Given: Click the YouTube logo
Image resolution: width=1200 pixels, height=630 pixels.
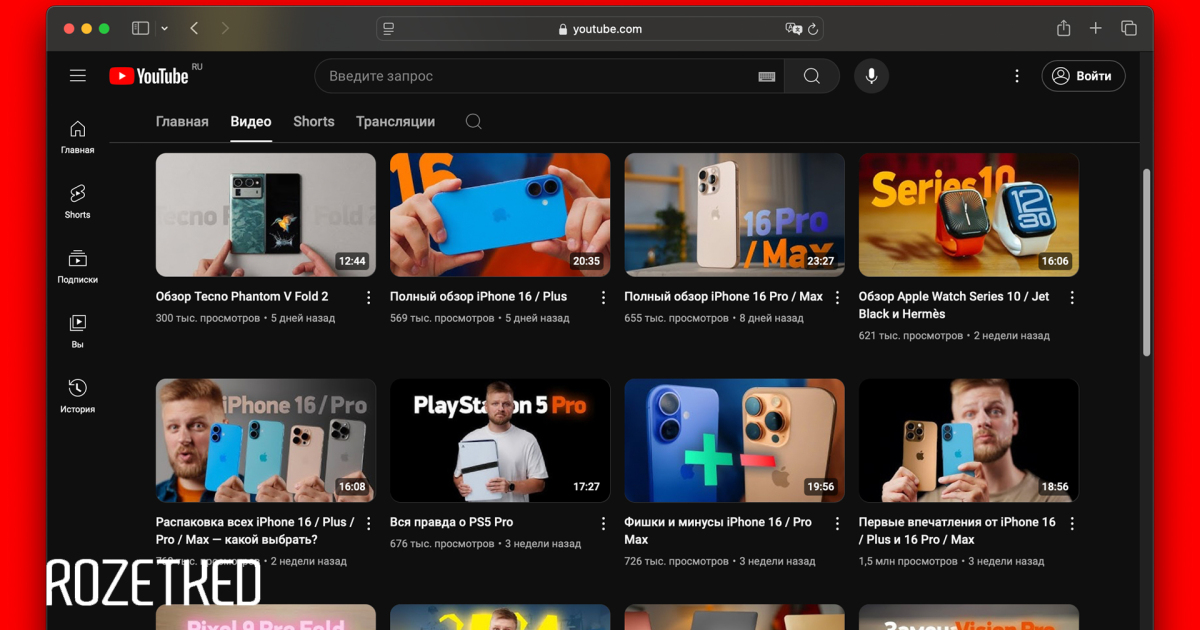Looking at the screenshot, I should [x=149, y=76].
